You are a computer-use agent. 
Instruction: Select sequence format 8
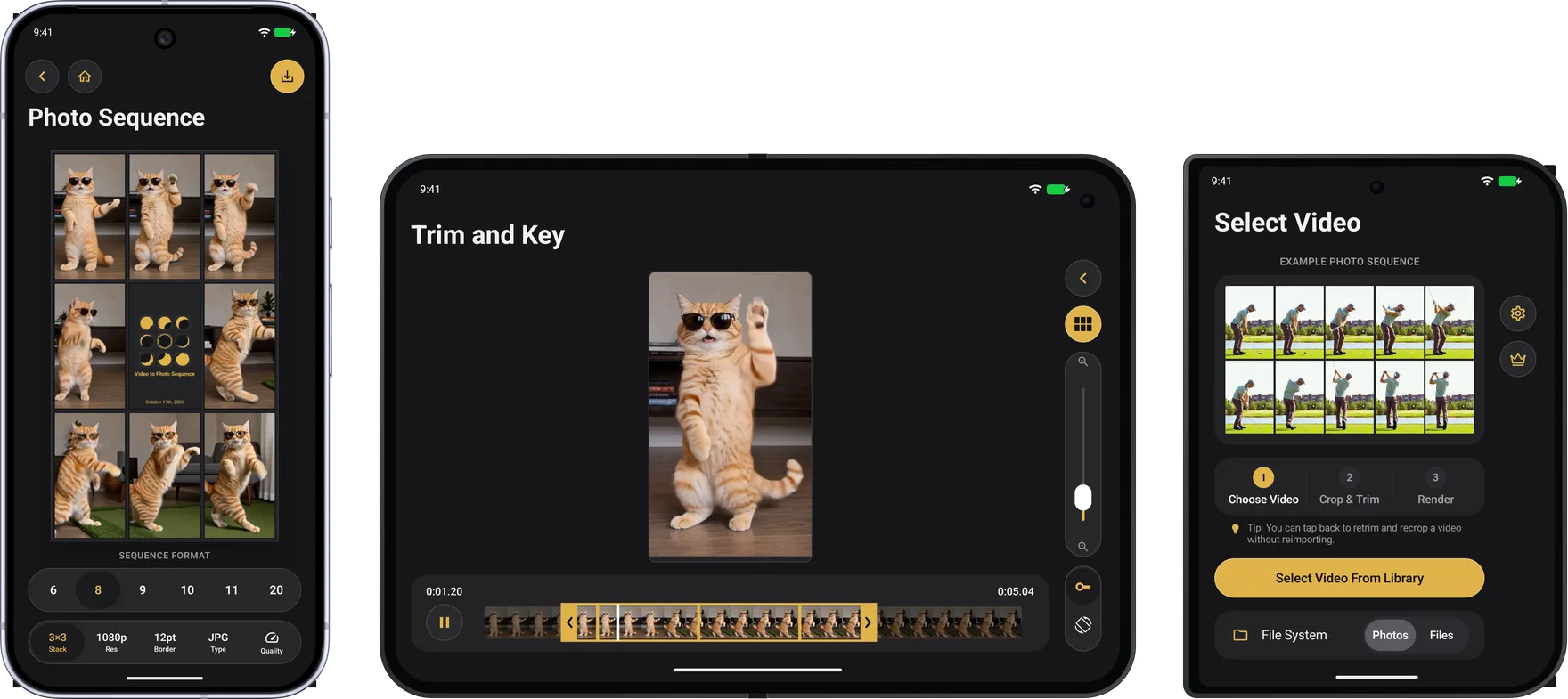[x=98, y=589]
